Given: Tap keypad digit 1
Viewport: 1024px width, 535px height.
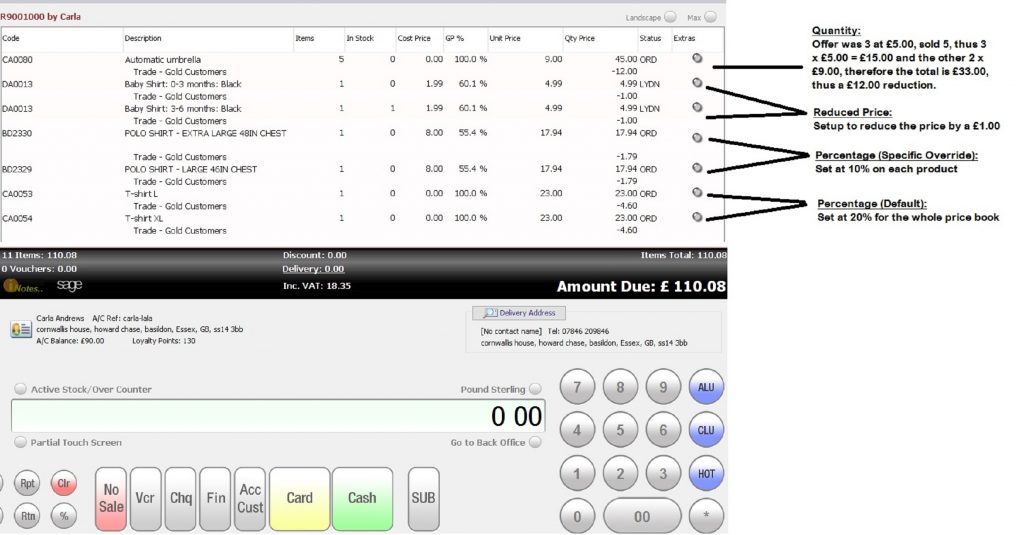Looking at the screenshot, I should [577, 474].
